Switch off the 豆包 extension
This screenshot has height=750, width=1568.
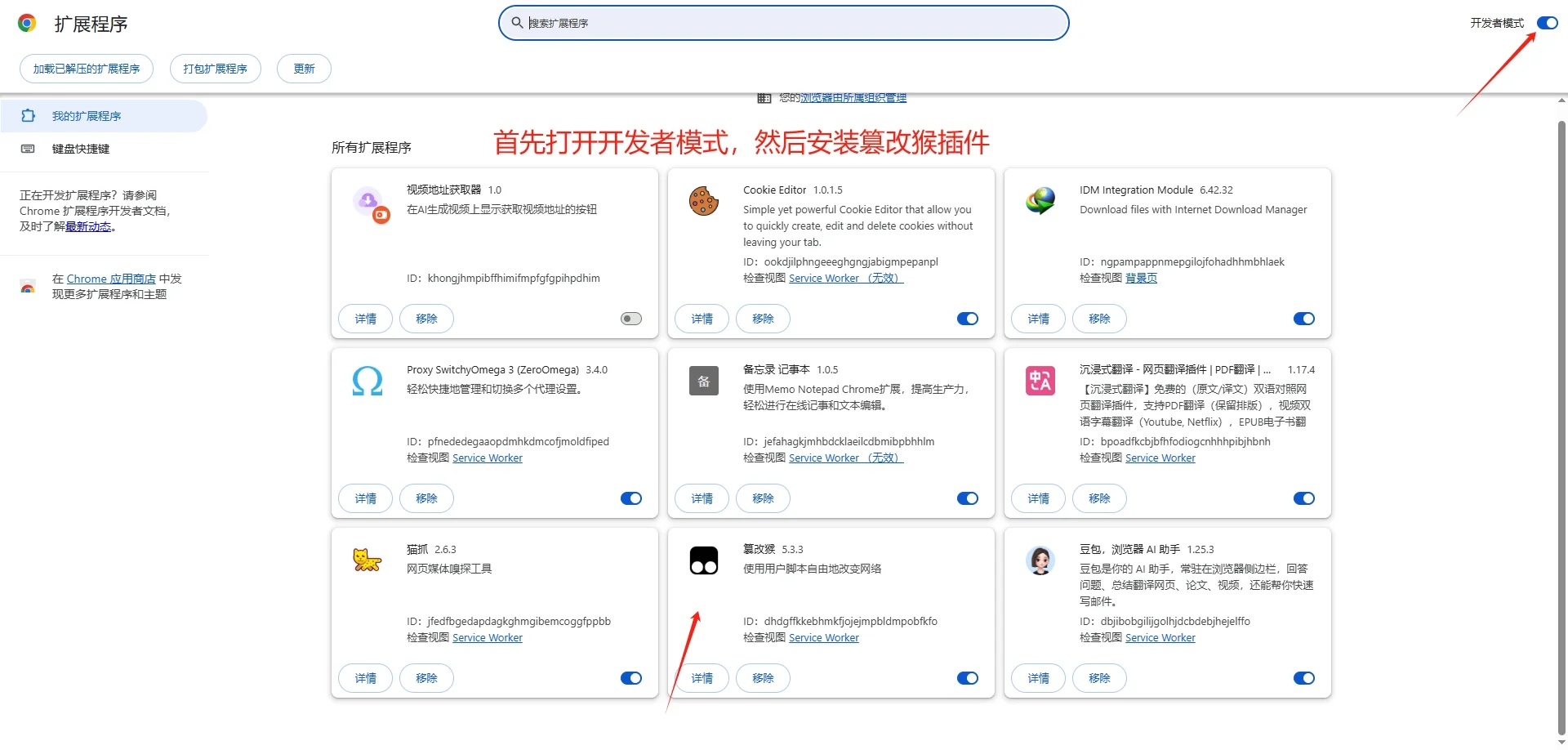tap(1304, 678)
